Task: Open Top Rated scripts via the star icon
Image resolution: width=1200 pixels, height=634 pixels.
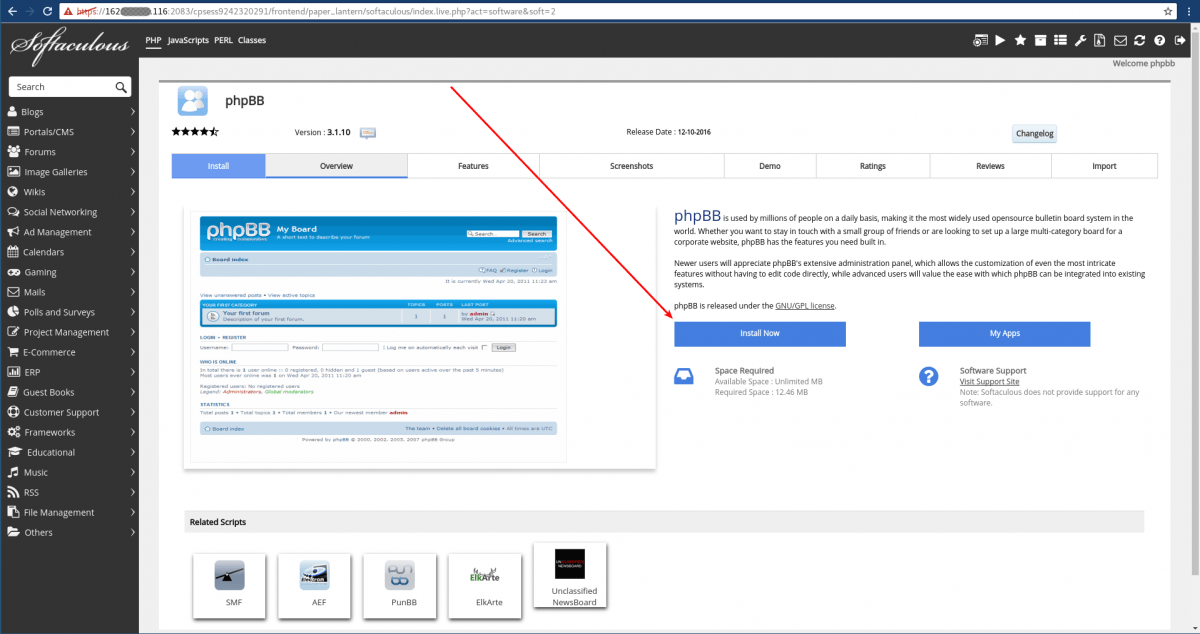Action: [1021, 40]
